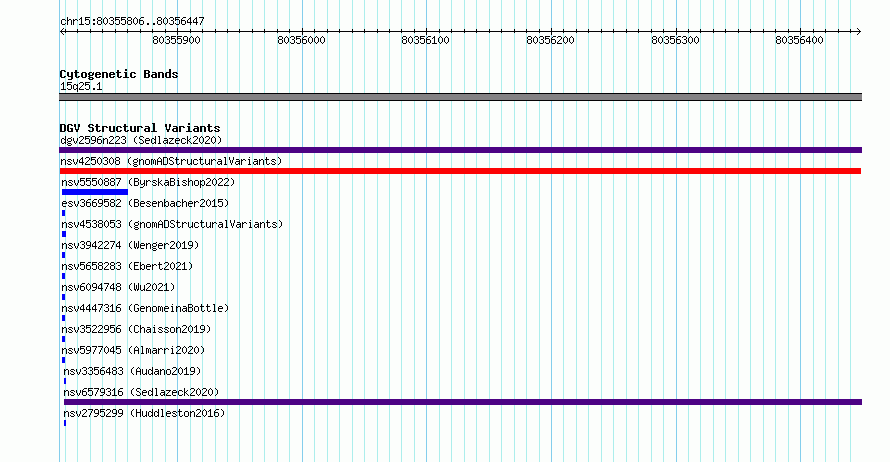Viewport: 890px width, 462px height.
Task: Select the gray 15q25.1 cytogenetic band bar
Action: (460, 97)
